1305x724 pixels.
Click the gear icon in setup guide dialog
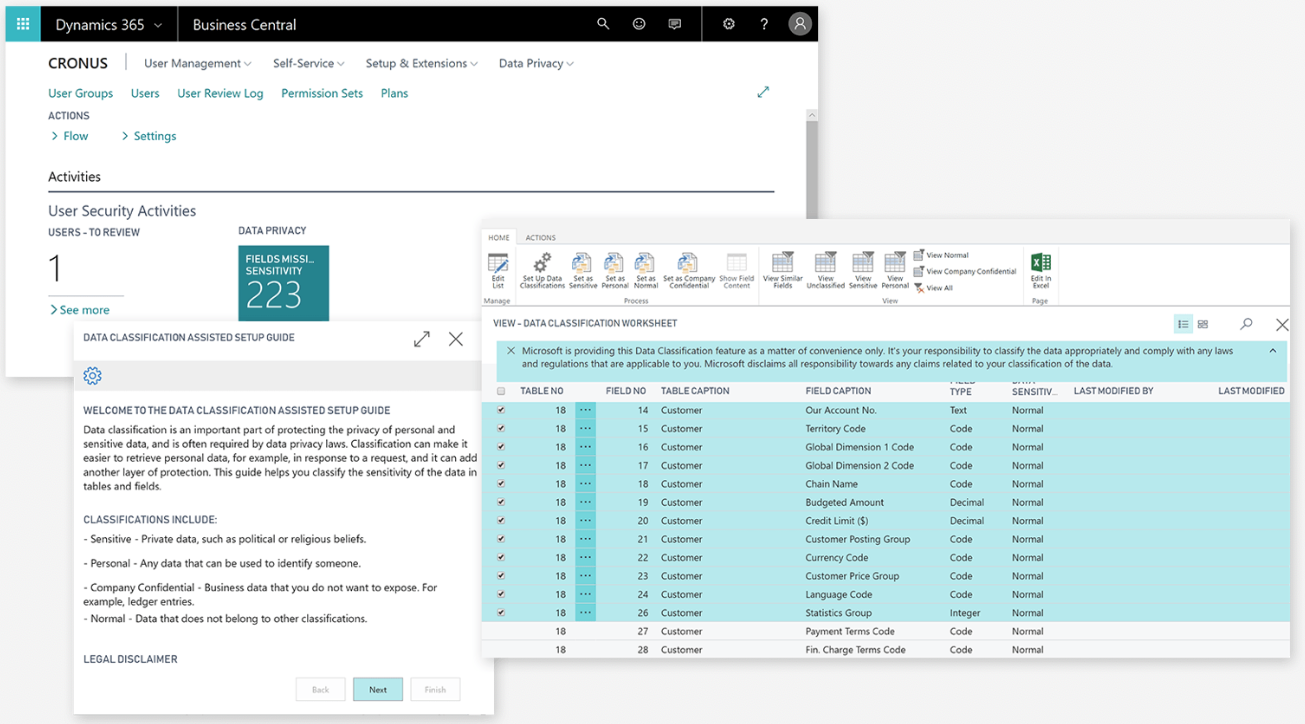point(93,376)
